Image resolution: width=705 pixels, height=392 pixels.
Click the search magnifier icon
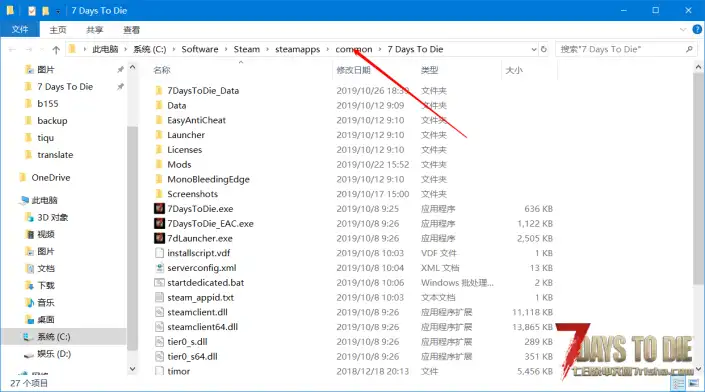[x=689, y=49]
